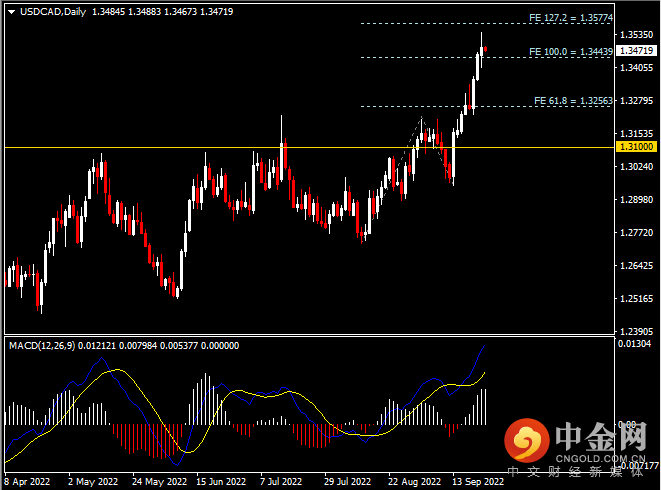Click the 1.23905 price scale value

[x=637, y=331]
